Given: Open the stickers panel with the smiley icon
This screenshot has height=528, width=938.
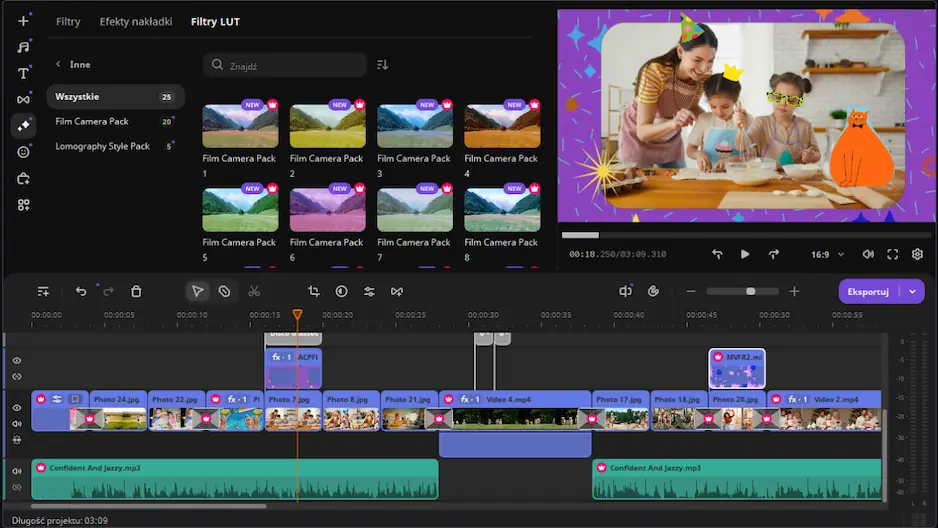Looking at the screenshot, I should (x=23, y=152).
